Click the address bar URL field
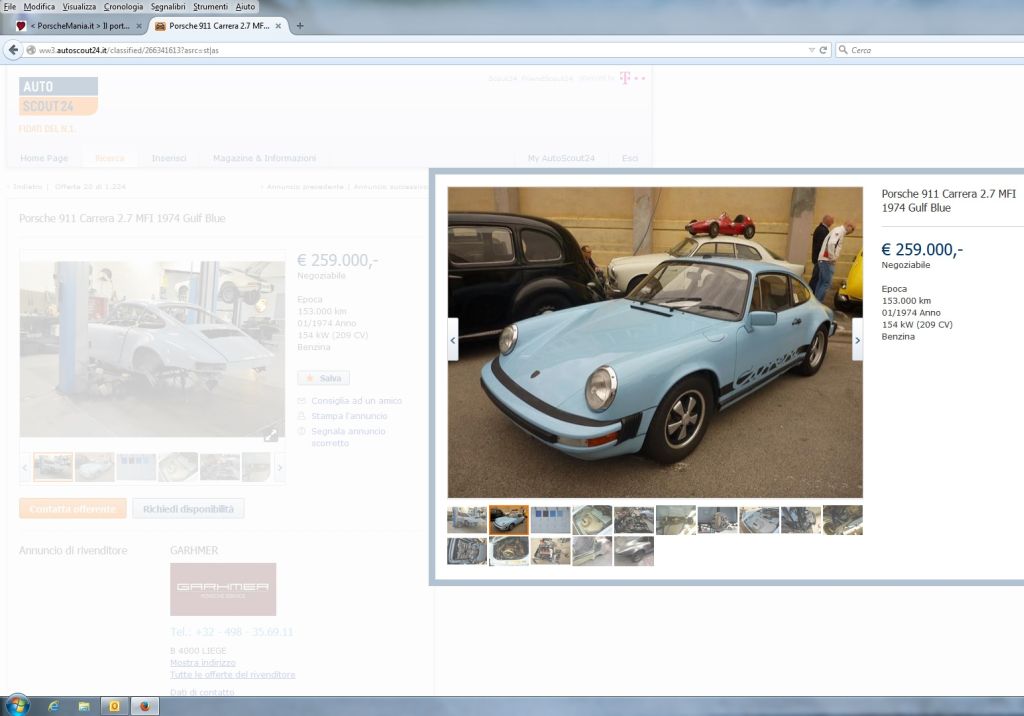Image resolution: width=1024 pixels, height=716 pixels. pyautogui.click(x=418, y=50)
